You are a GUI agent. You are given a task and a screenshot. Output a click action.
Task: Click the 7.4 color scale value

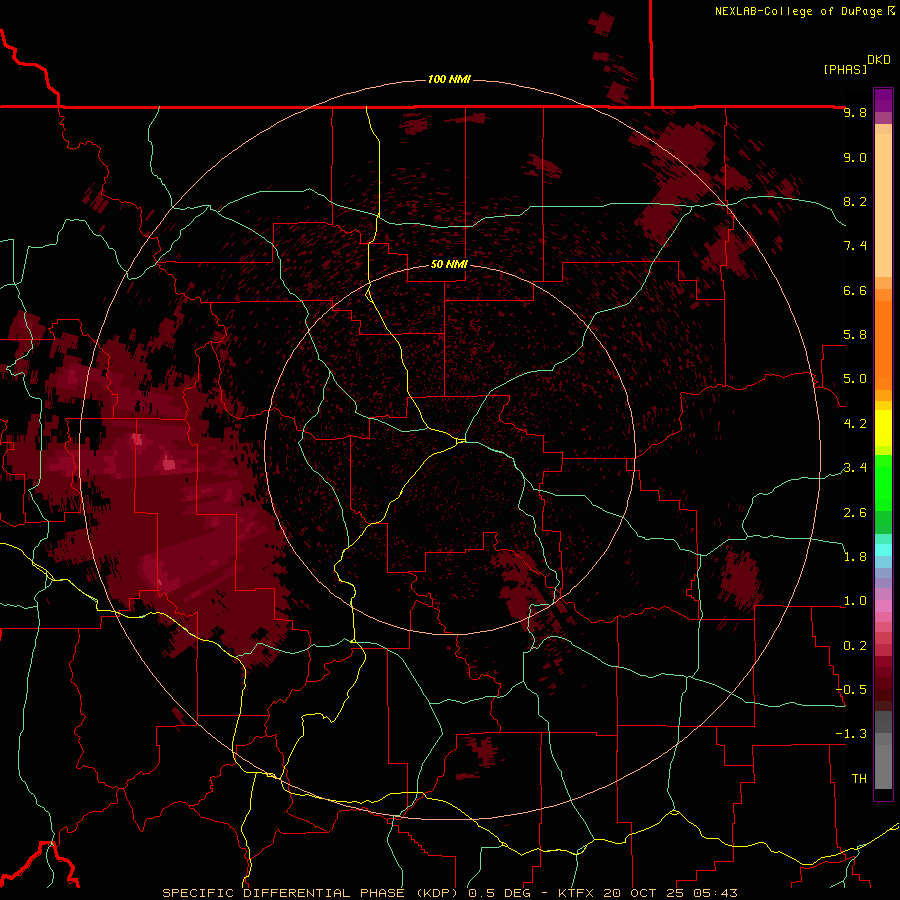tap(855, 246)
